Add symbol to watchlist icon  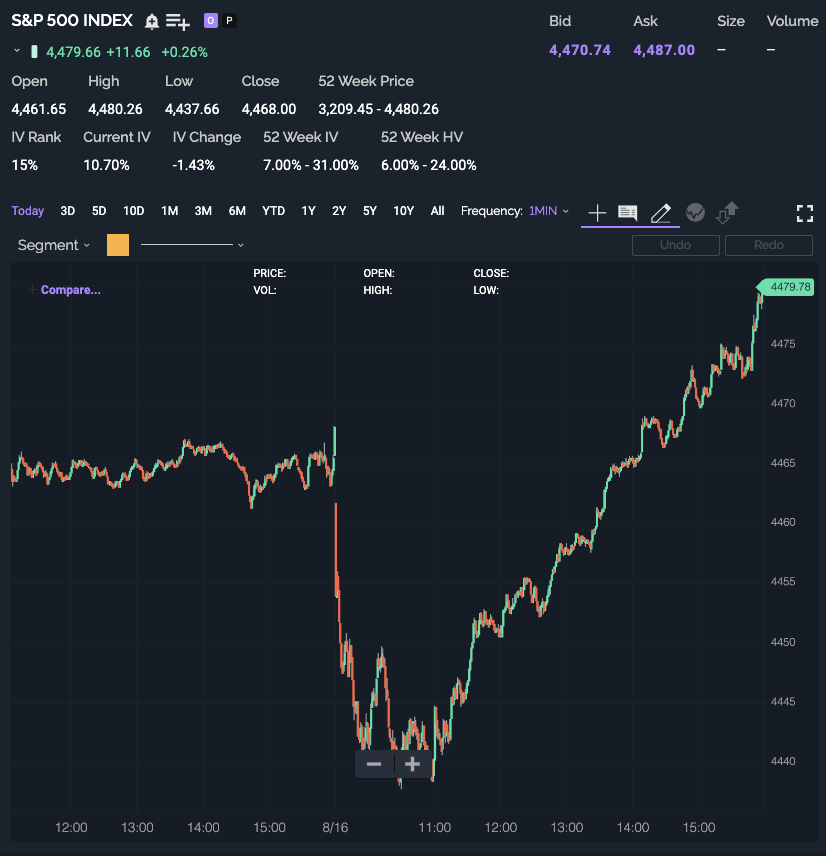pos(177,22)
